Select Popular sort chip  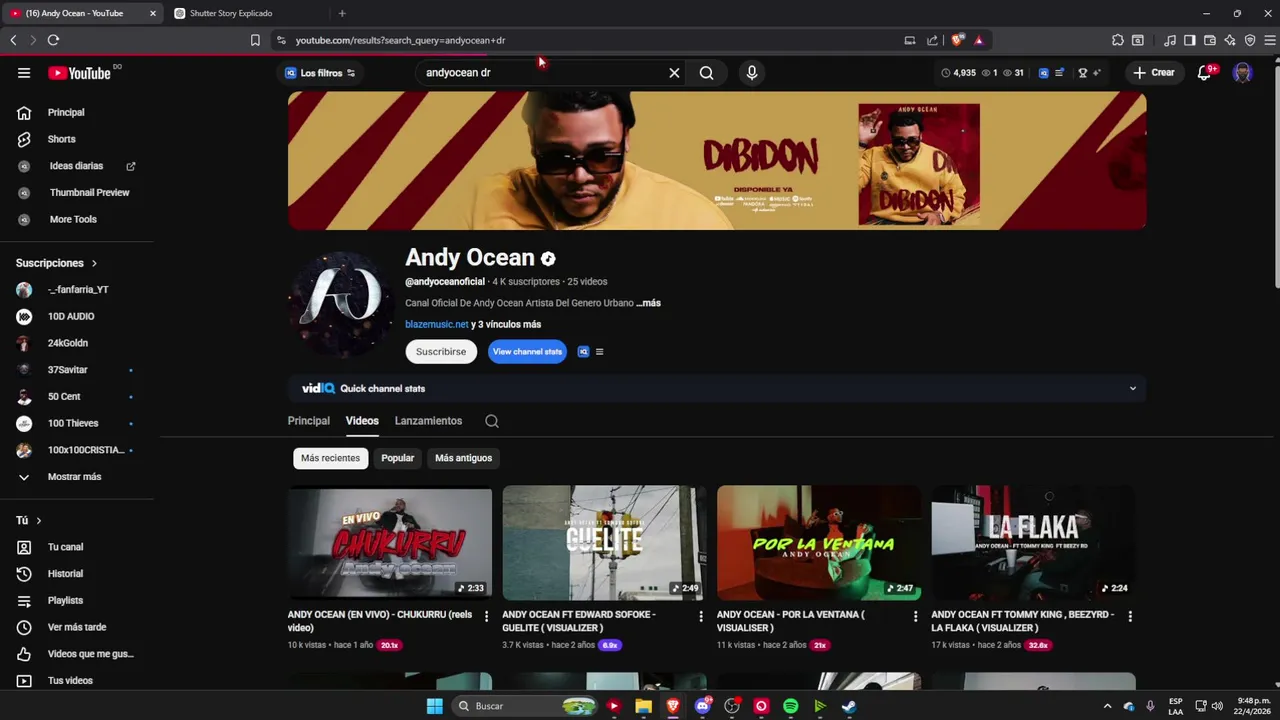[397, 458]
